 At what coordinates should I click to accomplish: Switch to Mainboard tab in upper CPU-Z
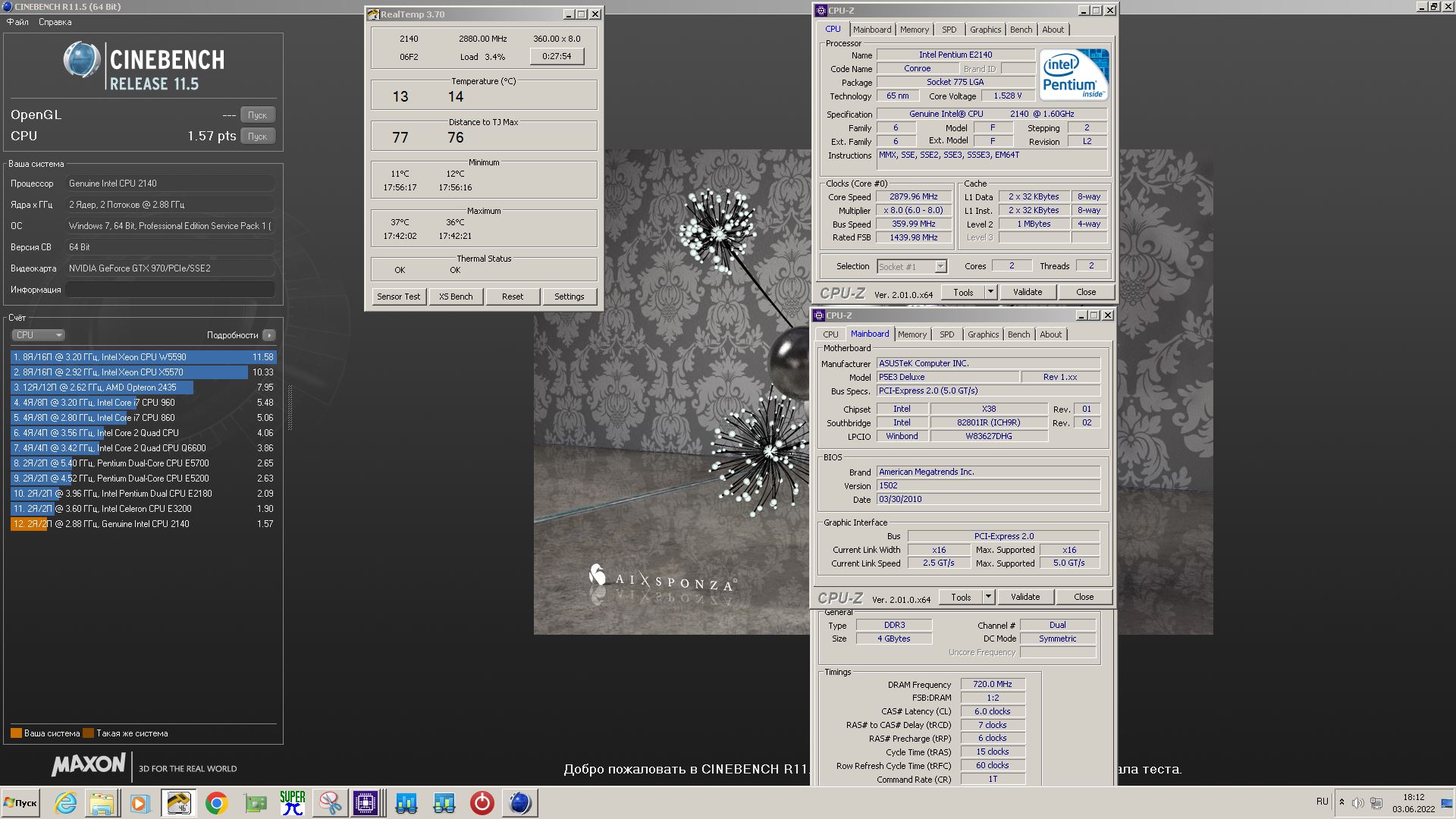click(x=872, y=30)
